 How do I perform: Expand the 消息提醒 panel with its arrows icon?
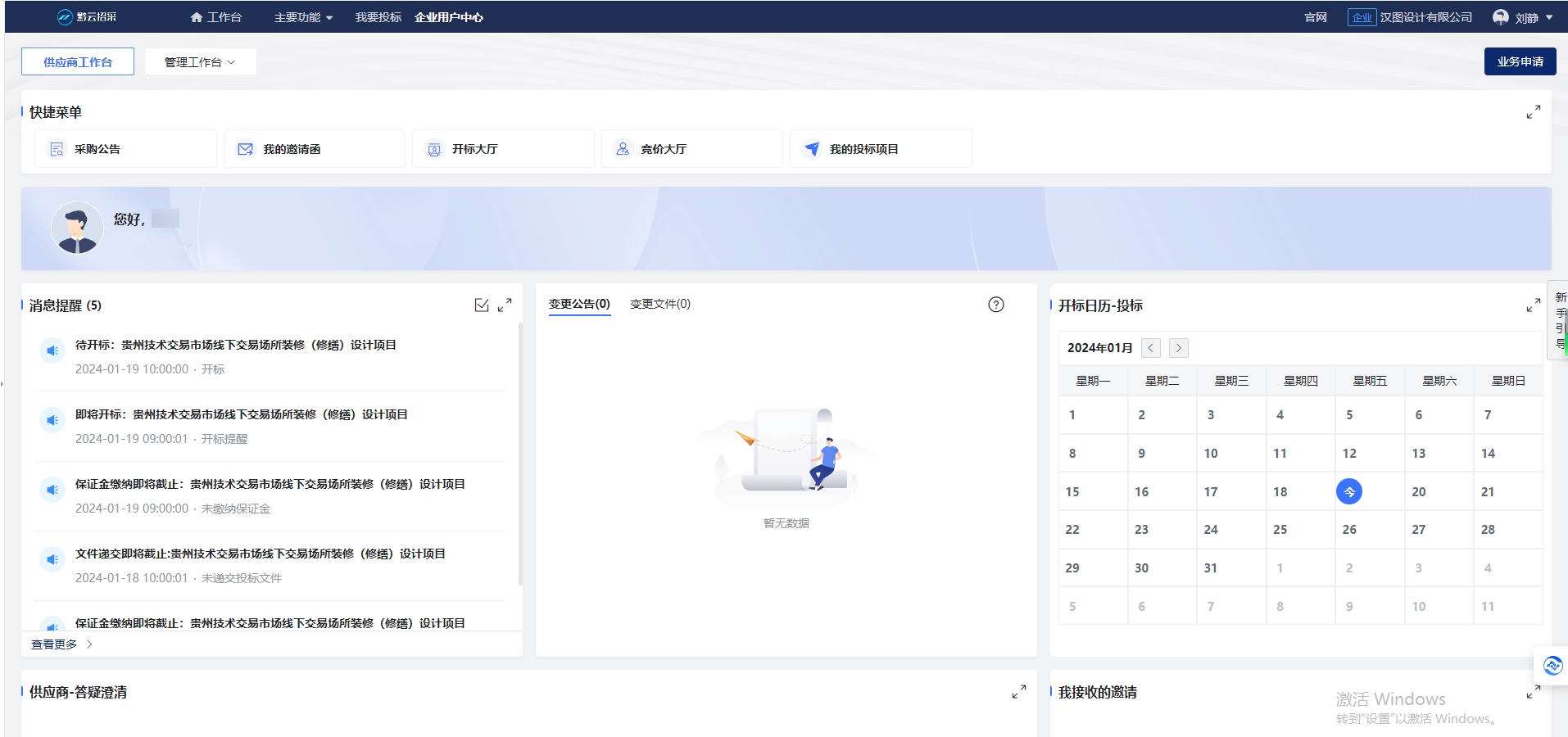coord(505,304)
